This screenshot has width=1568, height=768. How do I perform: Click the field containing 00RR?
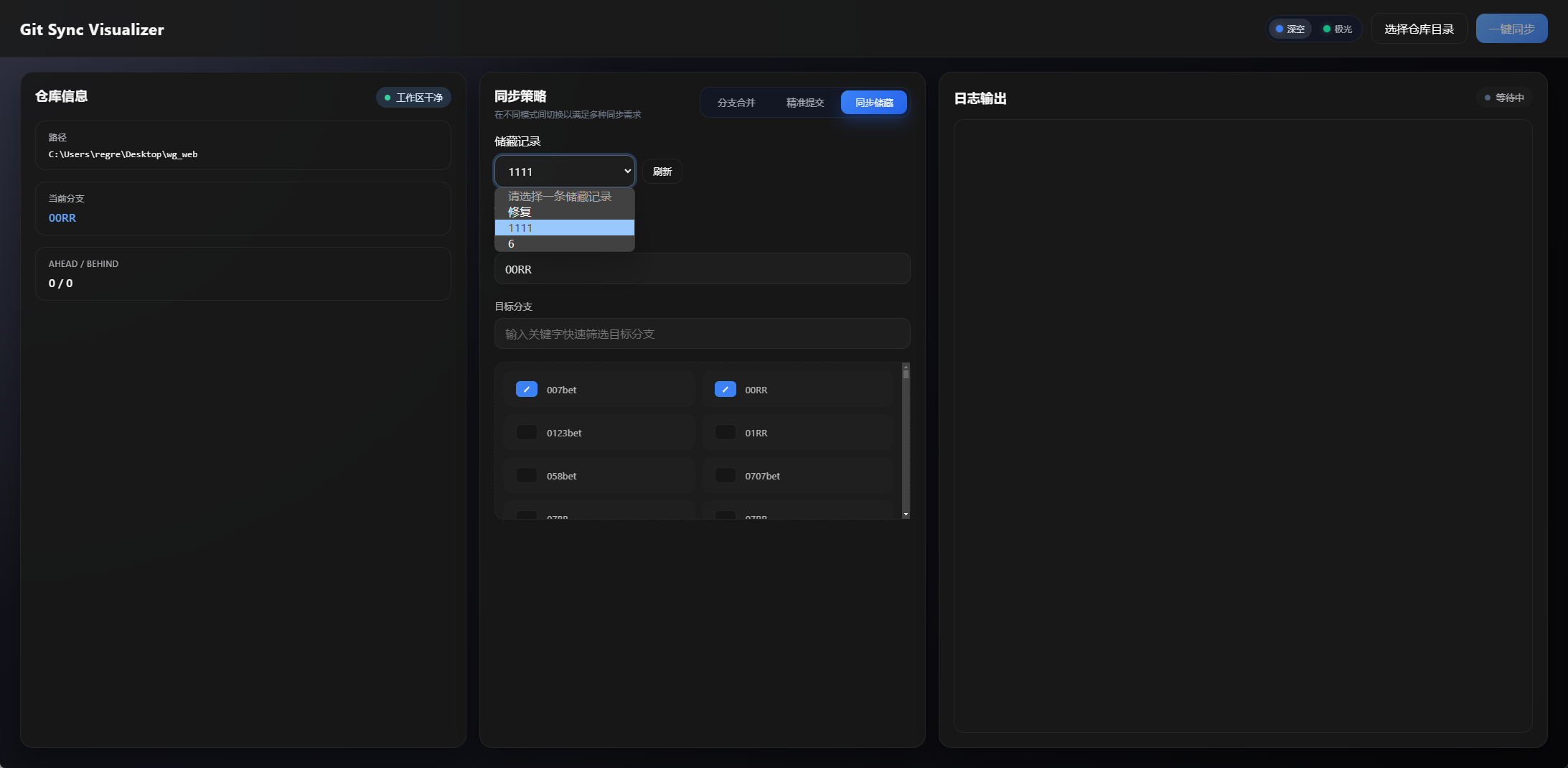coord(703,269)
